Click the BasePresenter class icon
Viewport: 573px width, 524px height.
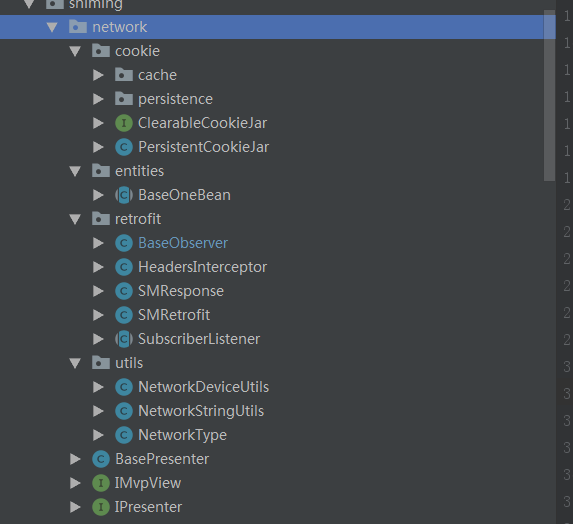[x=101, y=459]
